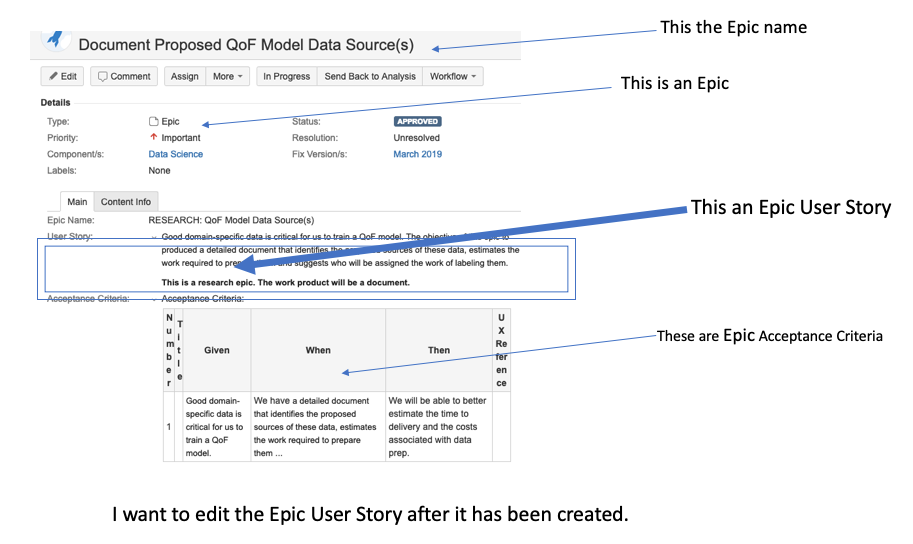The image size is (913, 544).
Task: Click the In Progress transition button
Action: (286, 76)
